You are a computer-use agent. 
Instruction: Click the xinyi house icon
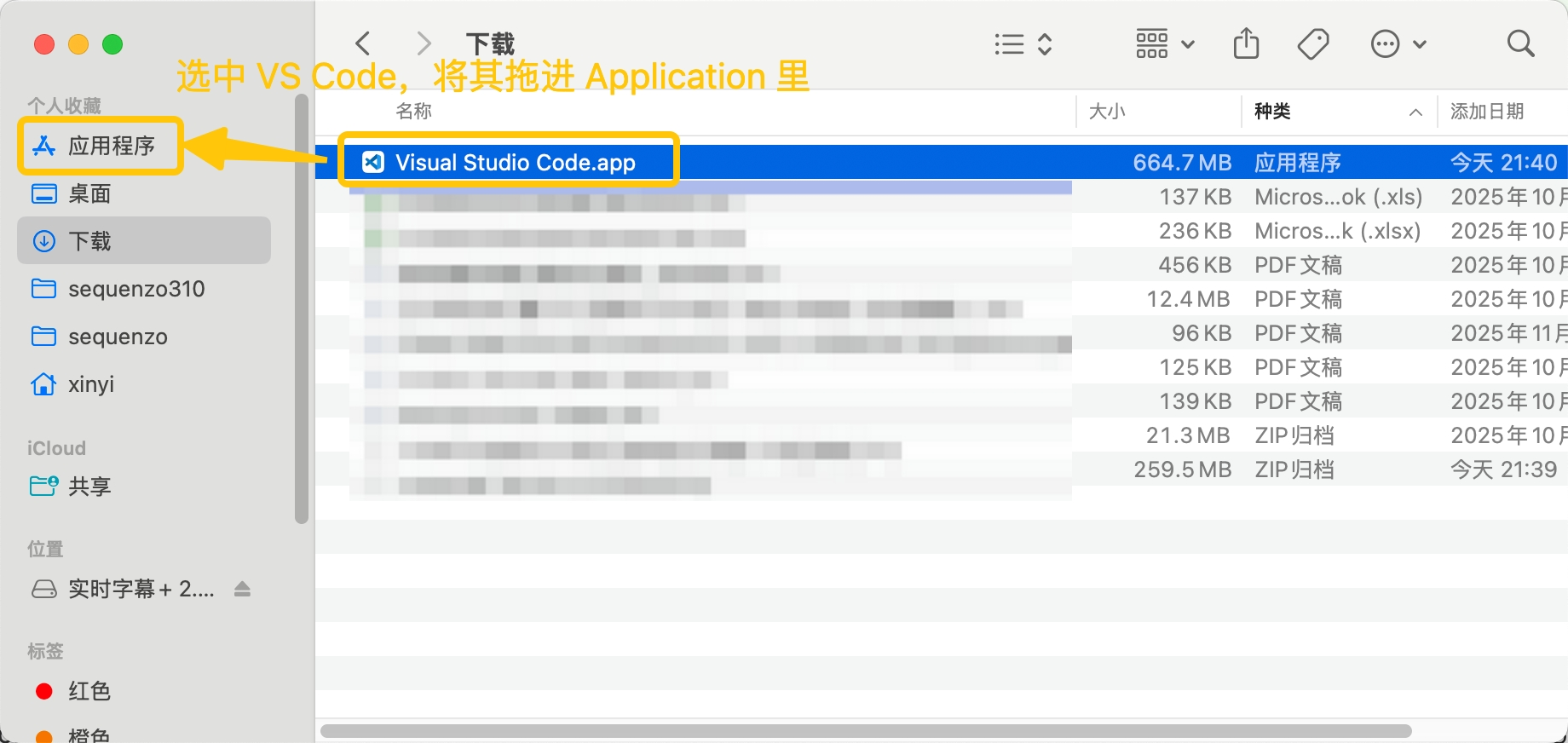(43, 384)
